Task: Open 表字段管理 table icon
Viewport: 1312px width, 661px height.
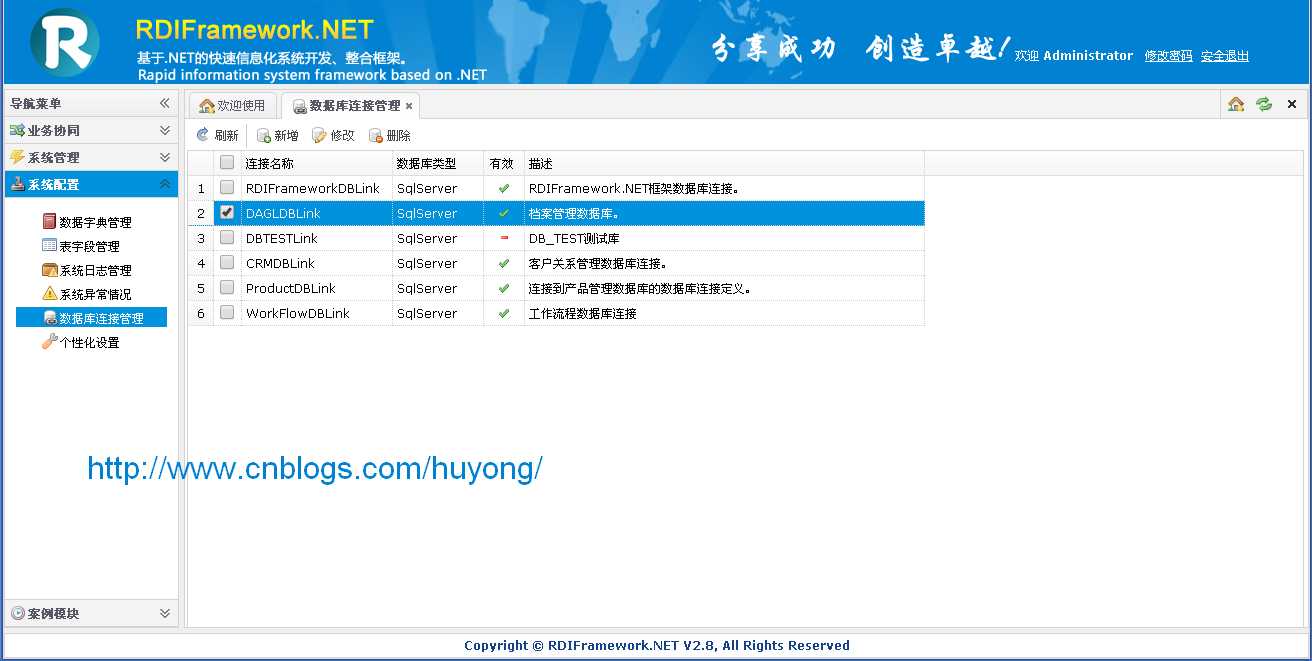Action: 49,246
